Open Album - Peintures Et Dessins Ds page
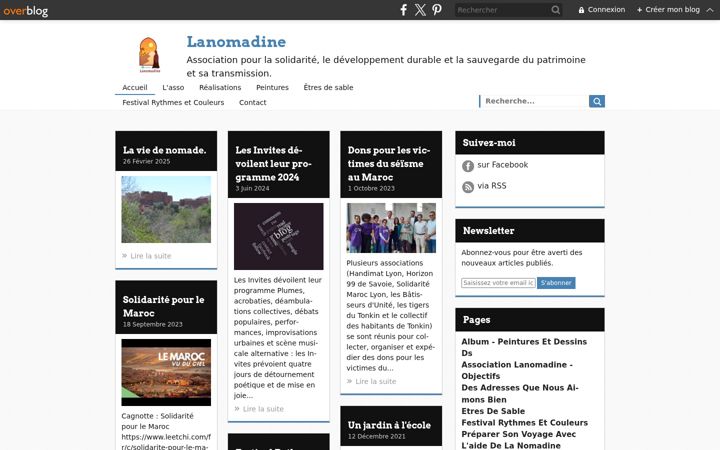The height and width of the screenshot is (450, 720). [524, 347]
